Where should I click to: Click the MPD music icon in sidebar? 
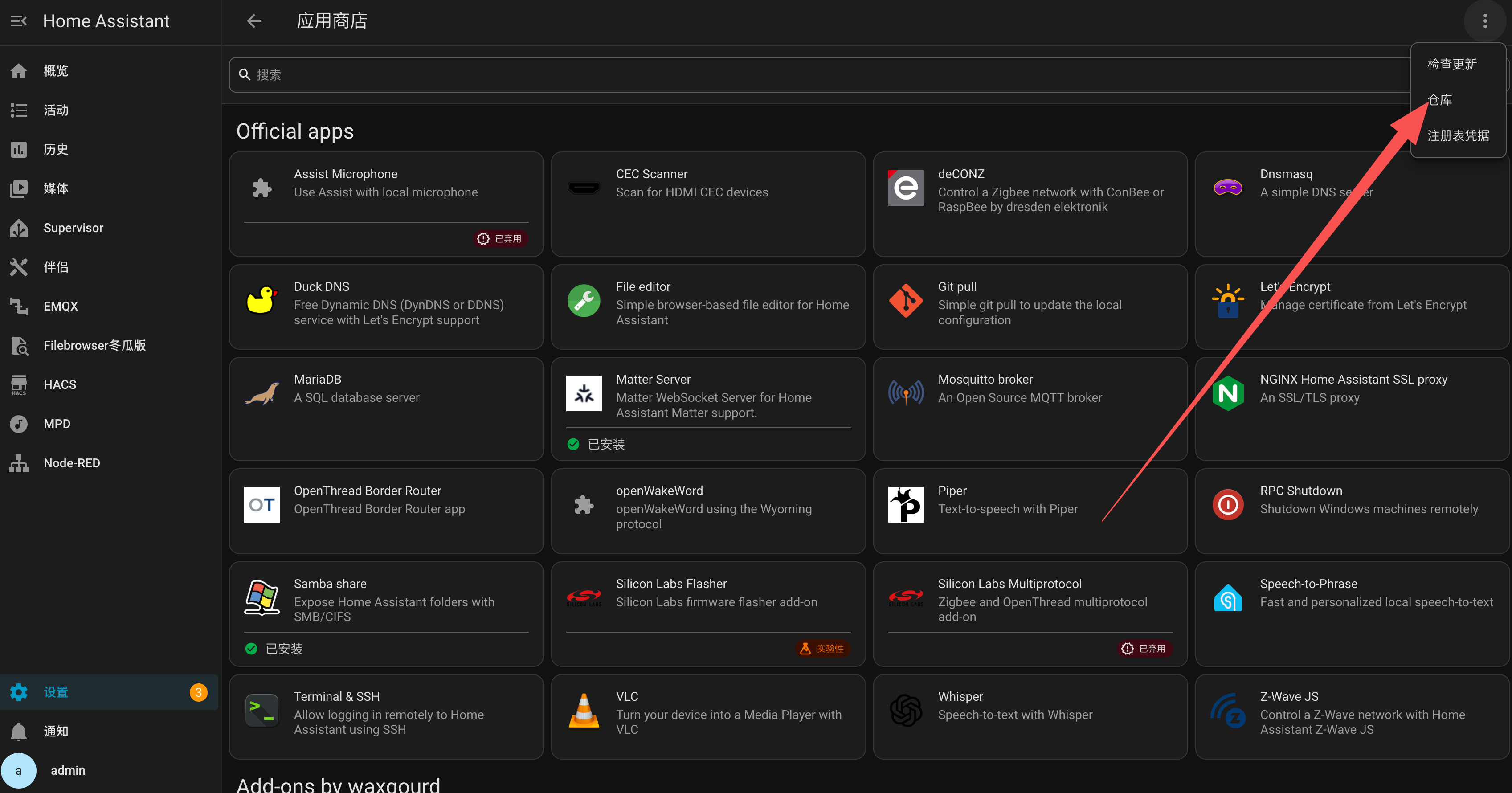click(19, 424)
